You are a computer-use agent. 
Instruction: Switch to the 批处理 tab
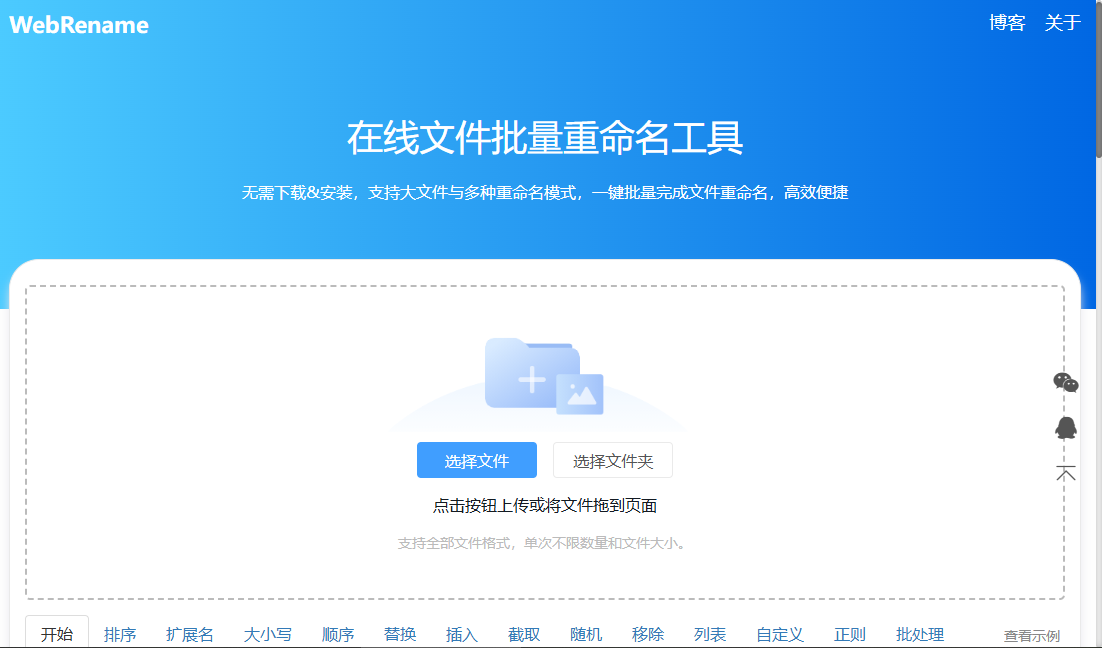tap(921, 634)
